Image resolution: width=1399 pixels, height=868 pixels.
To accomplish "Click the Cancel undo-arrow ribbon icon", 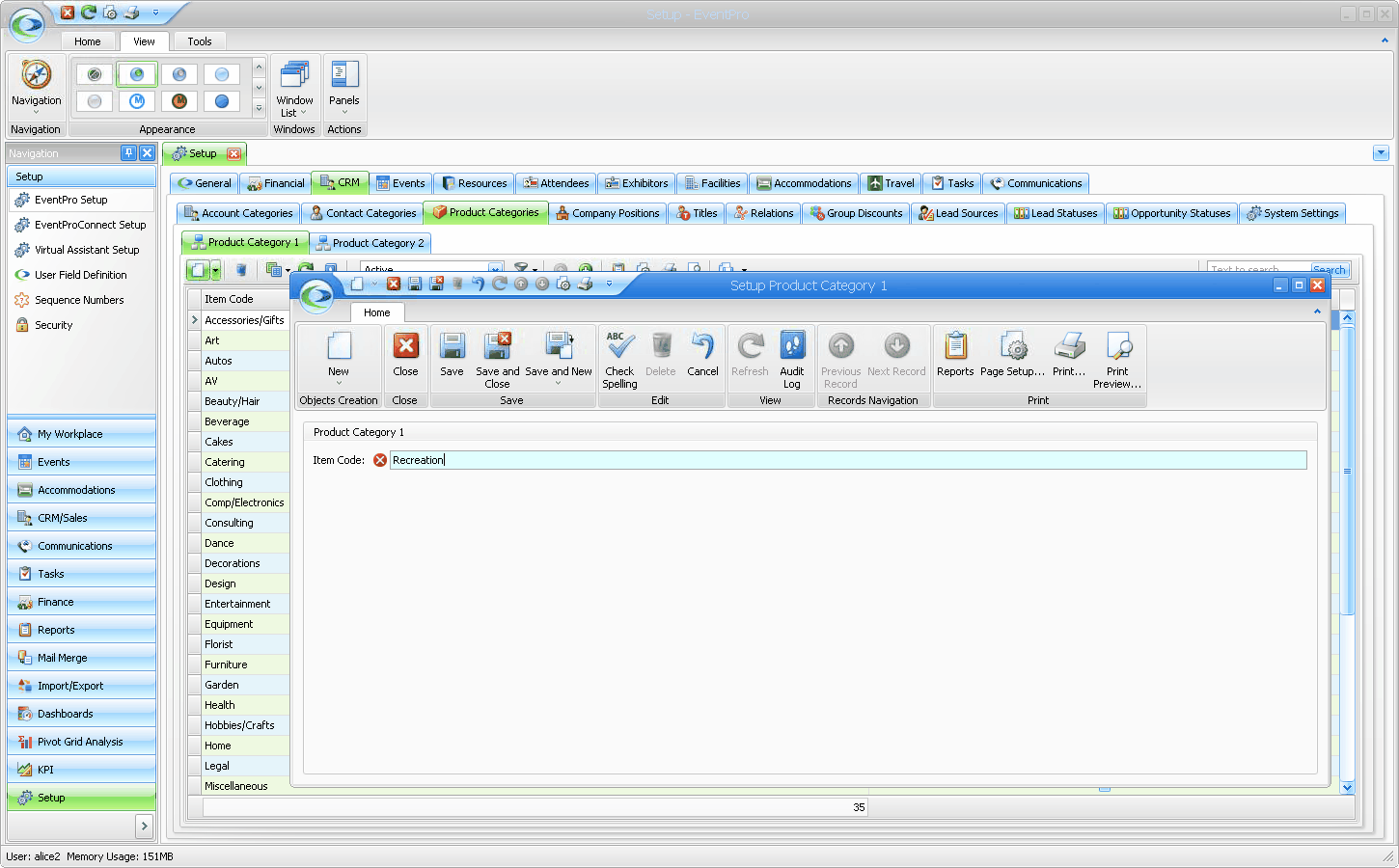I will 702,346.
